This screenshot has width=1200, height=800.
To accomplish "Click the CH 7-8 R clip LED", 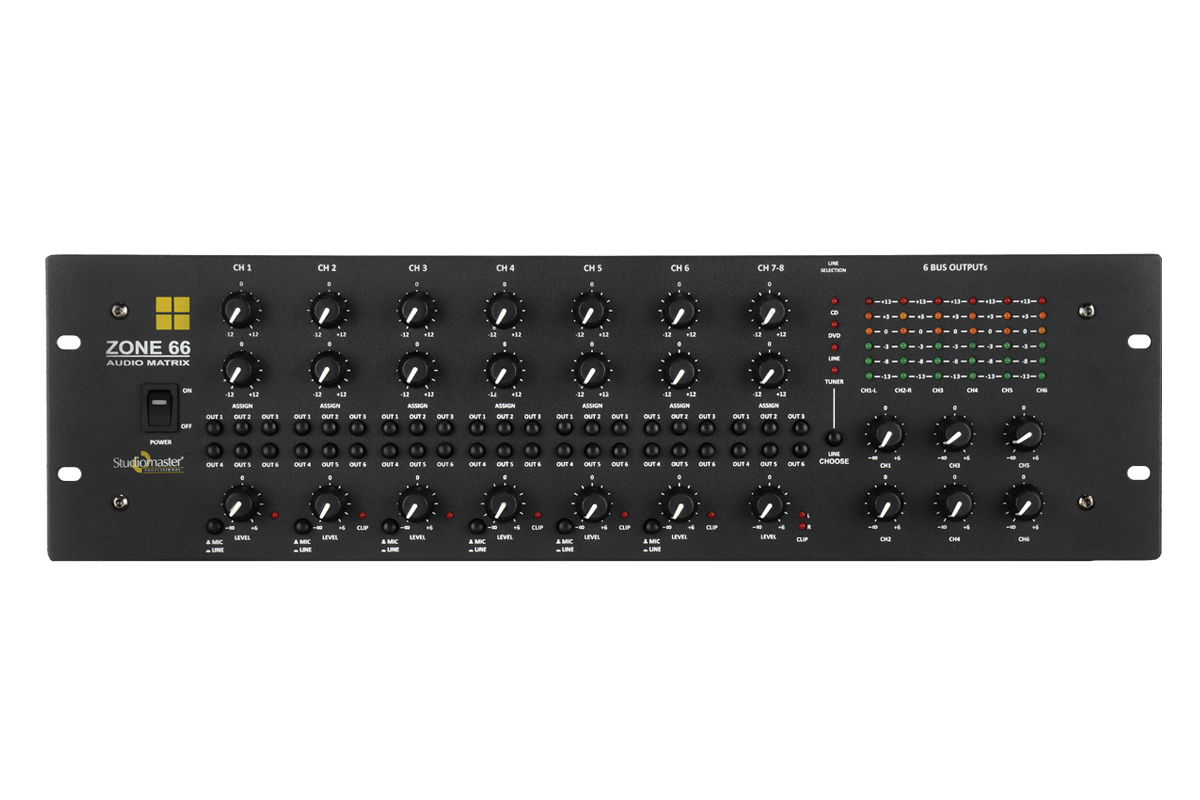I will tap(800, 526).
